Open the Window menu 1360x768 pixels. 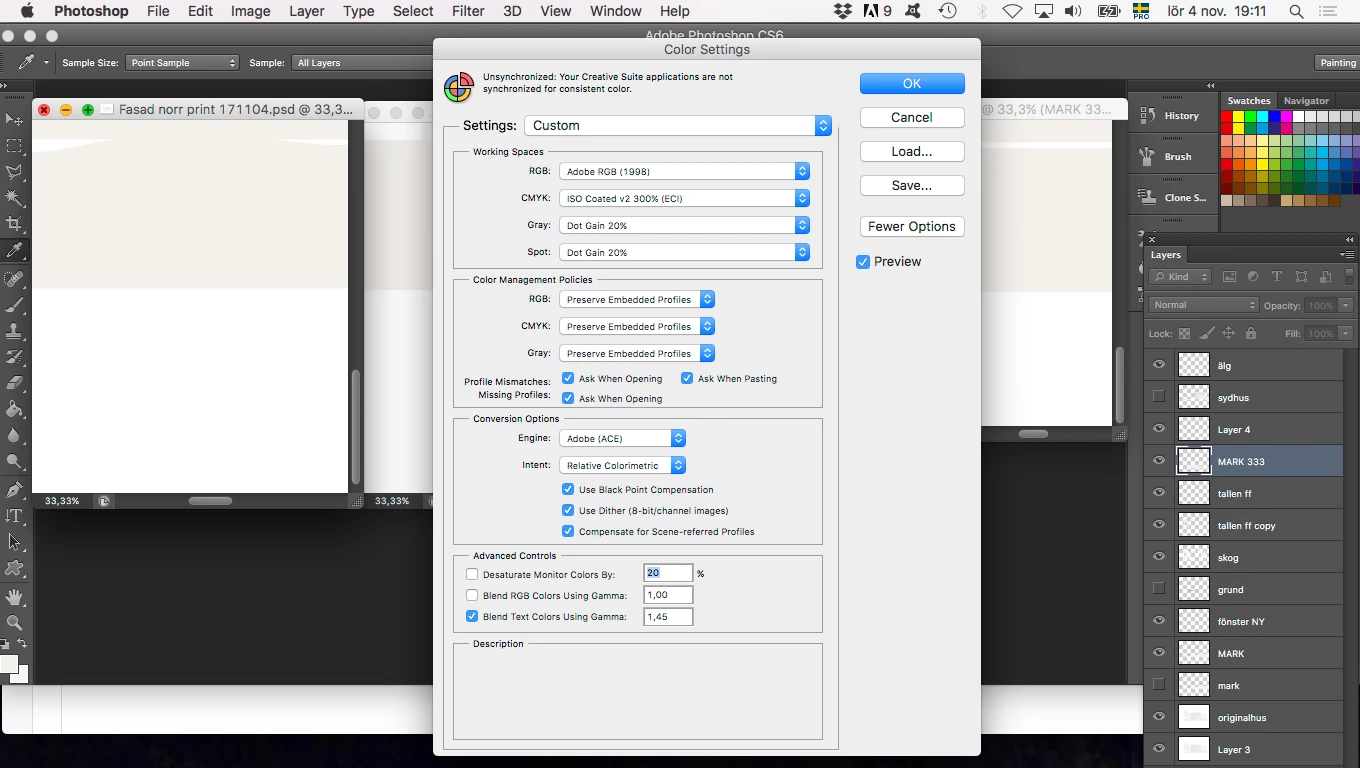pyautogui.click(x=616, y=11)
